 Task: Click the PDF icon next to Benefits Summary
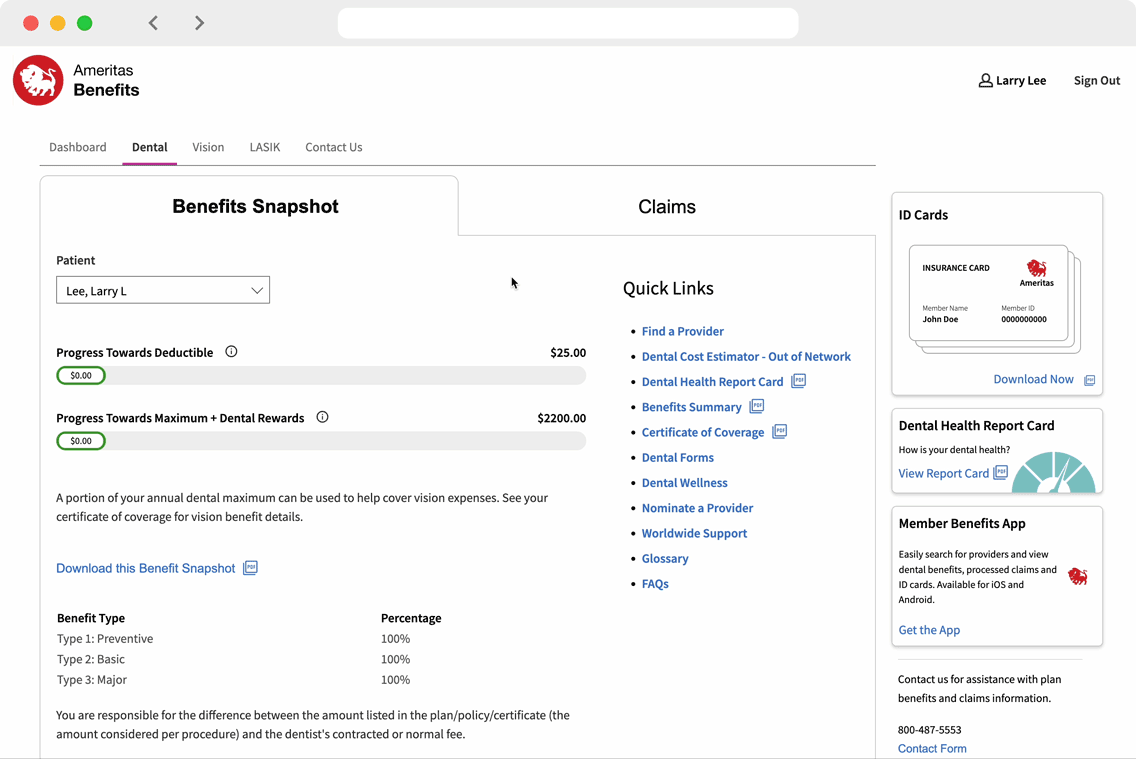(757, 406)
